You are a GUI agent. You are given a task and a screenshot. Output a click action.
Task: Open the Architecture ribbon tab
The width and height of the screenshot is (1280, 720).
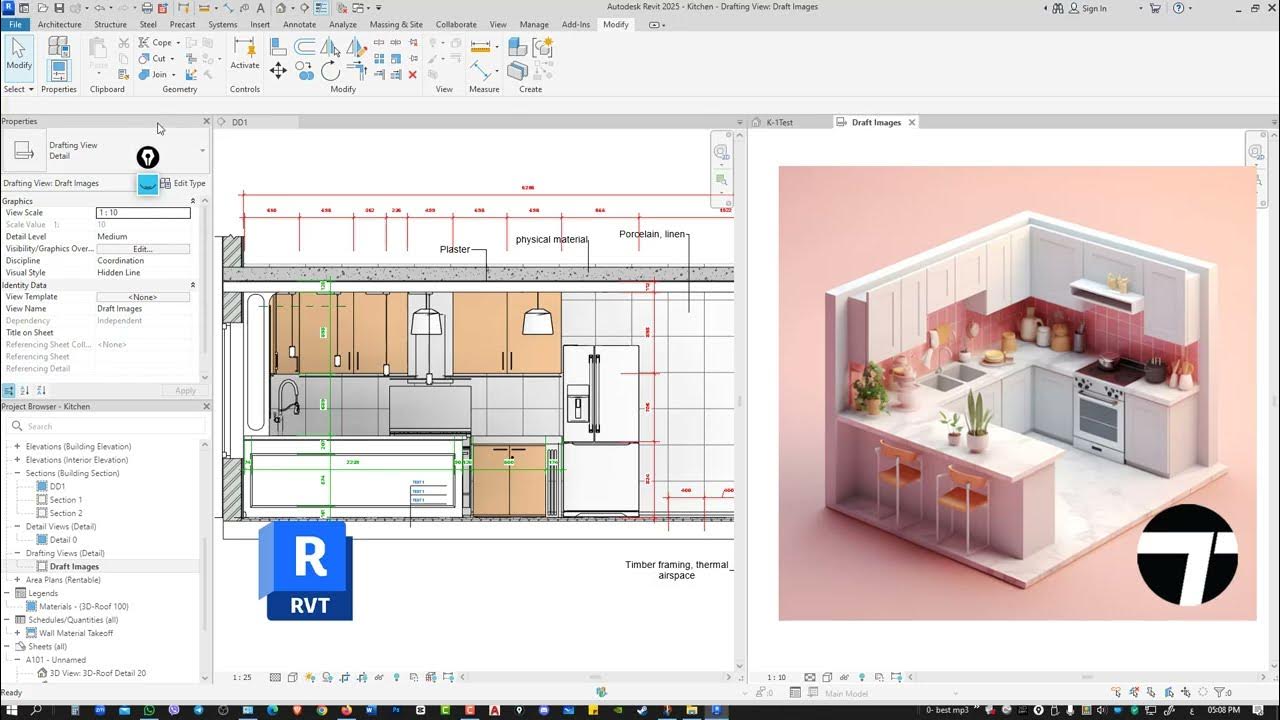(x=59, y=24)
